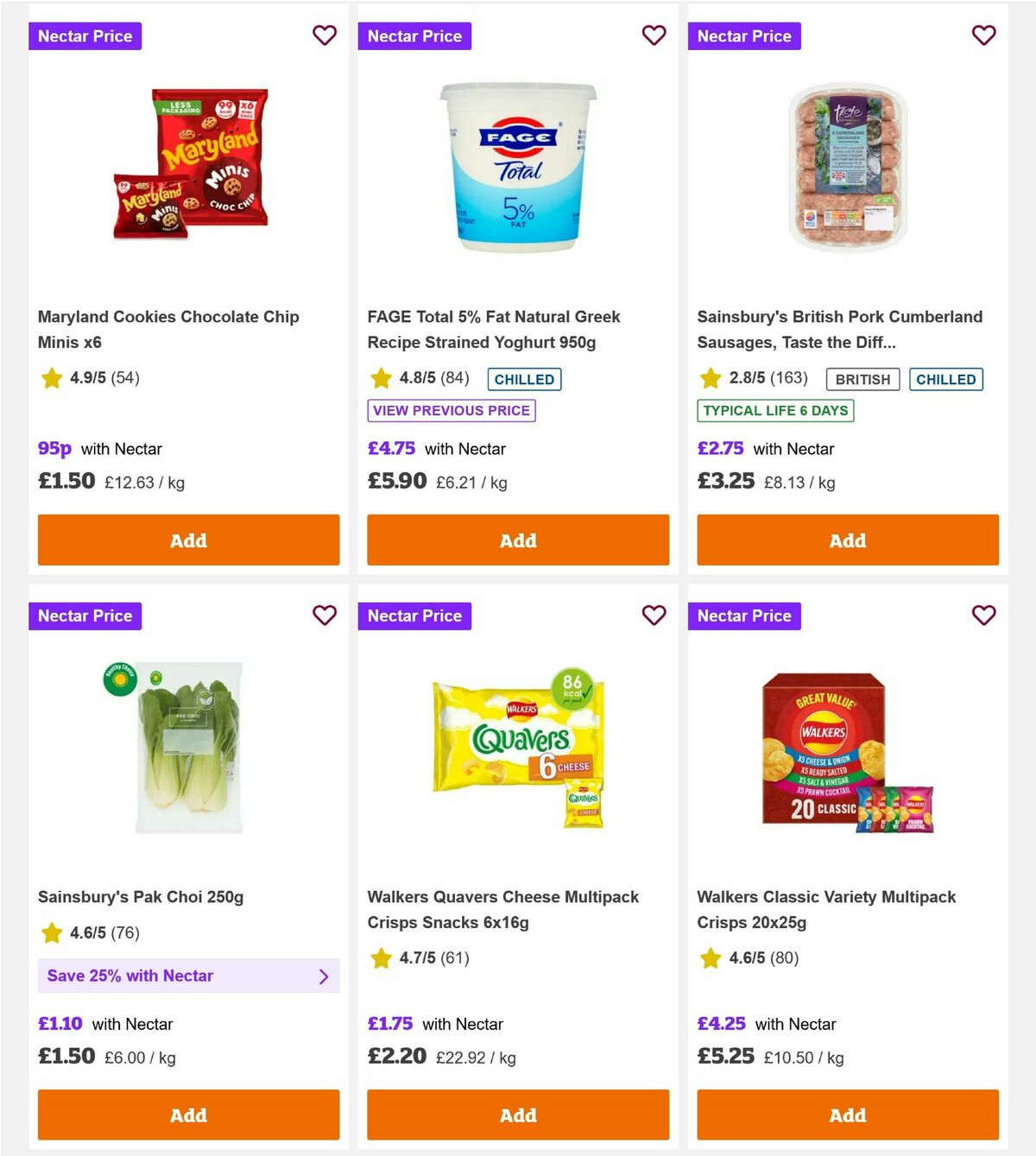Tap the heart icon on Walkers Quavers
Image resolution: width=1036 pixels, height=1156 pixels.
pyautogui.click(x=654, y=616)
